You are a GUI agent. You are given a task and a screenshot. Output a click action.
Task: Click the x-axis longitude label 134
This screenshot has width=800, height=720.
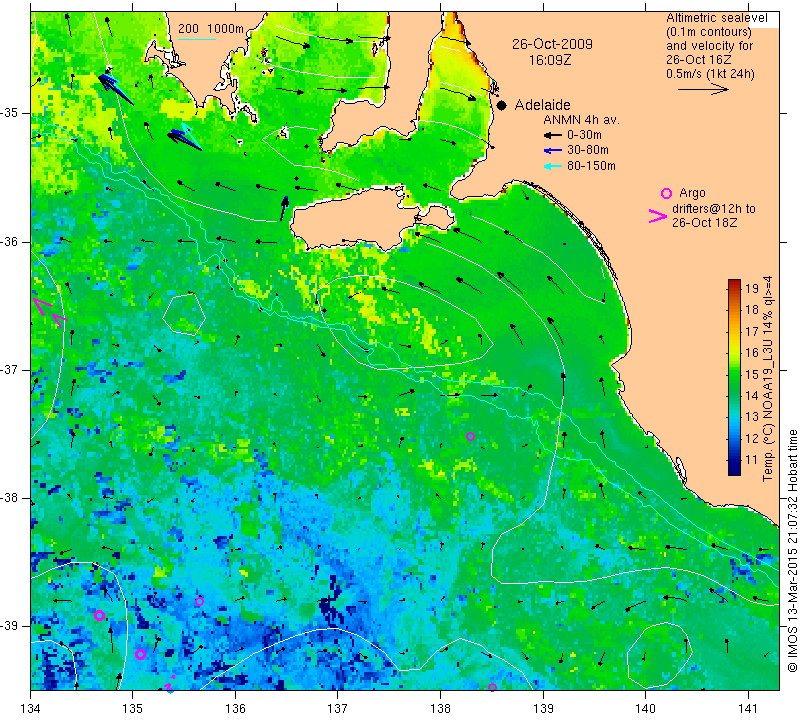pos(31,709)
